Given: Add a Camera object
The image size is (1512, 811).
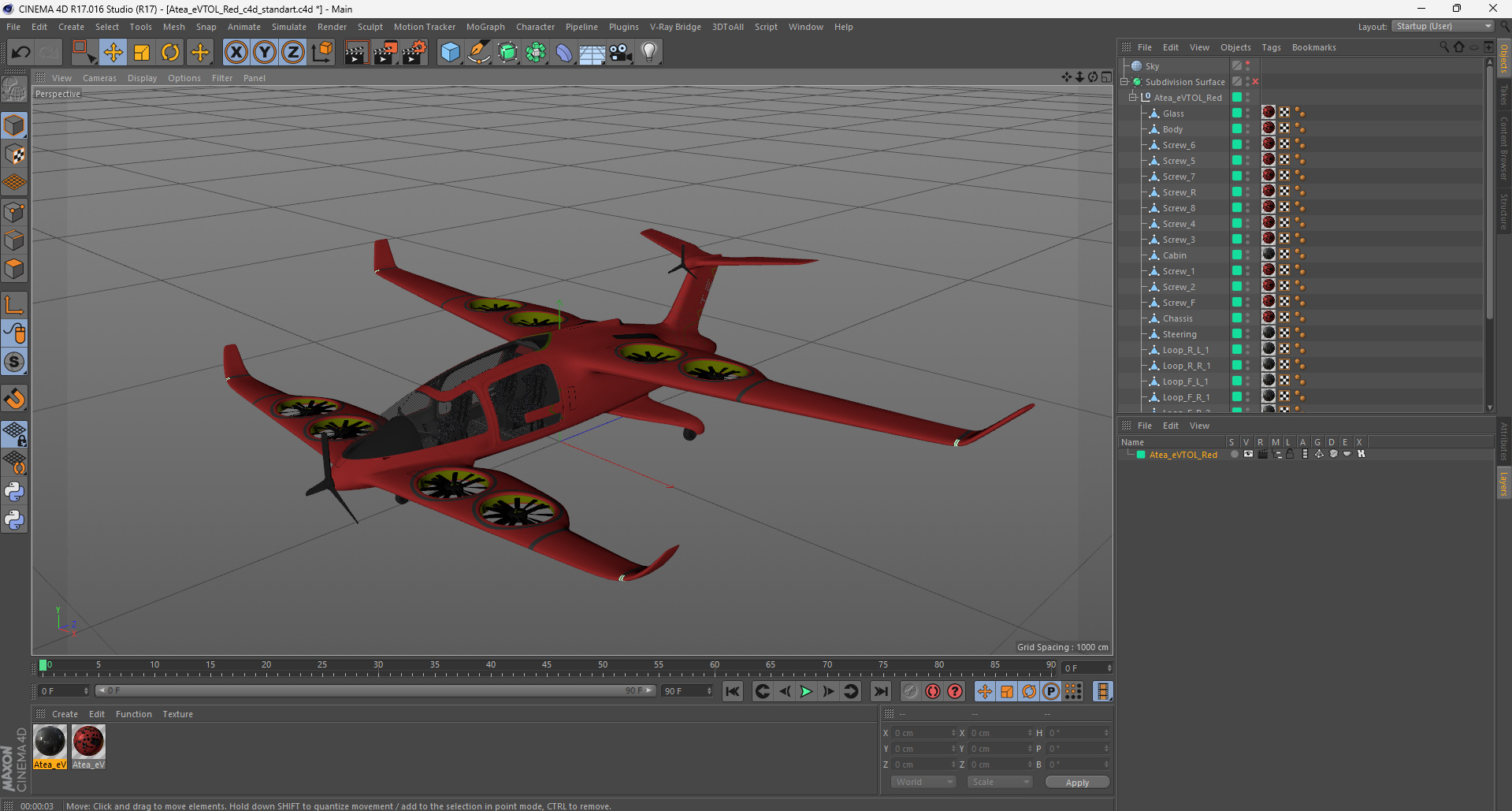Looking at the screenshot, I should (621, 53).
